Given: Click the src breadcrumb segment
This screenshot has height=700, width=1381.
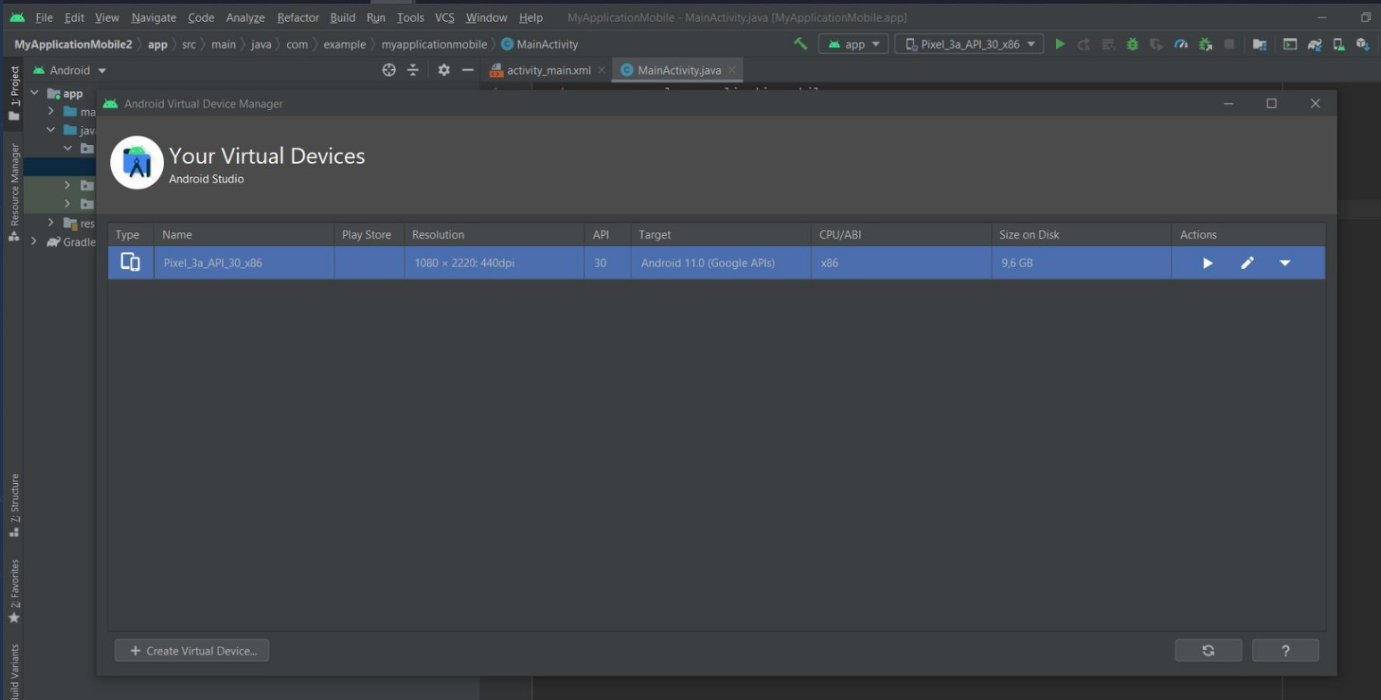Looking at the screenshot, I should pyautogui.click(x=189, y=44).
